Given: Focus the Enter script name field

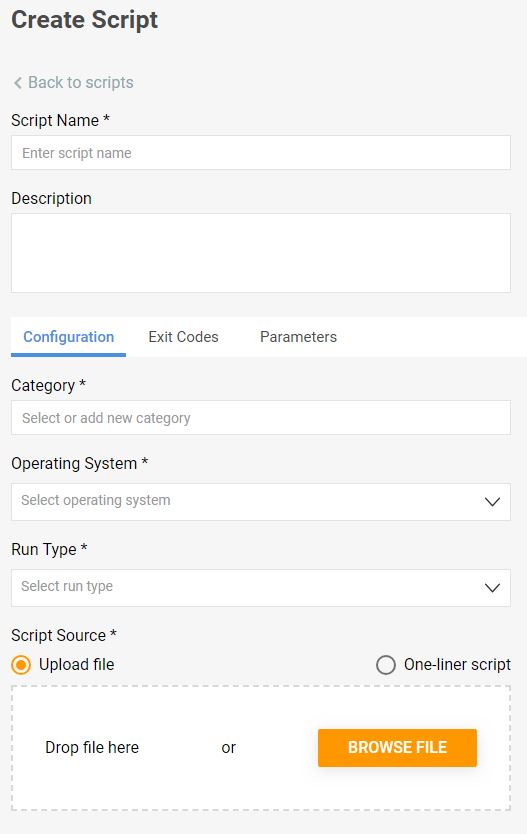Looking at the screenshot, I should [261, 153].
